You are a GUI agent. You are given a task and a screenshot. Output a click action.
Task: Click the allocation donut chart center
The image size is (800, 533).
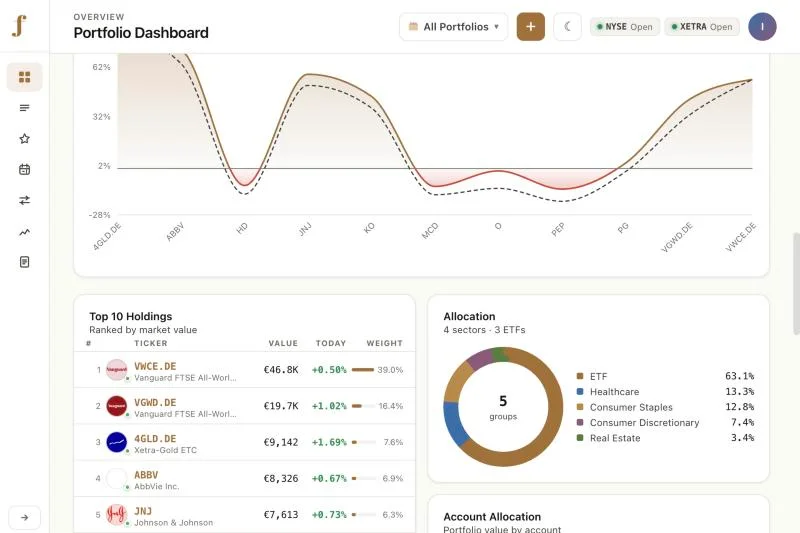pos(503,407)
